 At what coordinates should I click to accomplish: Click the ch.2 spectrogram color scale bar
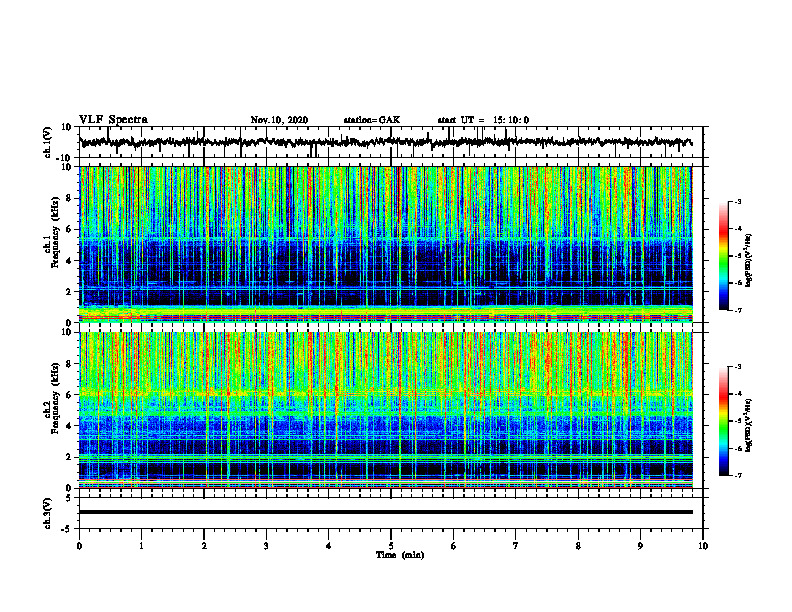723,421
